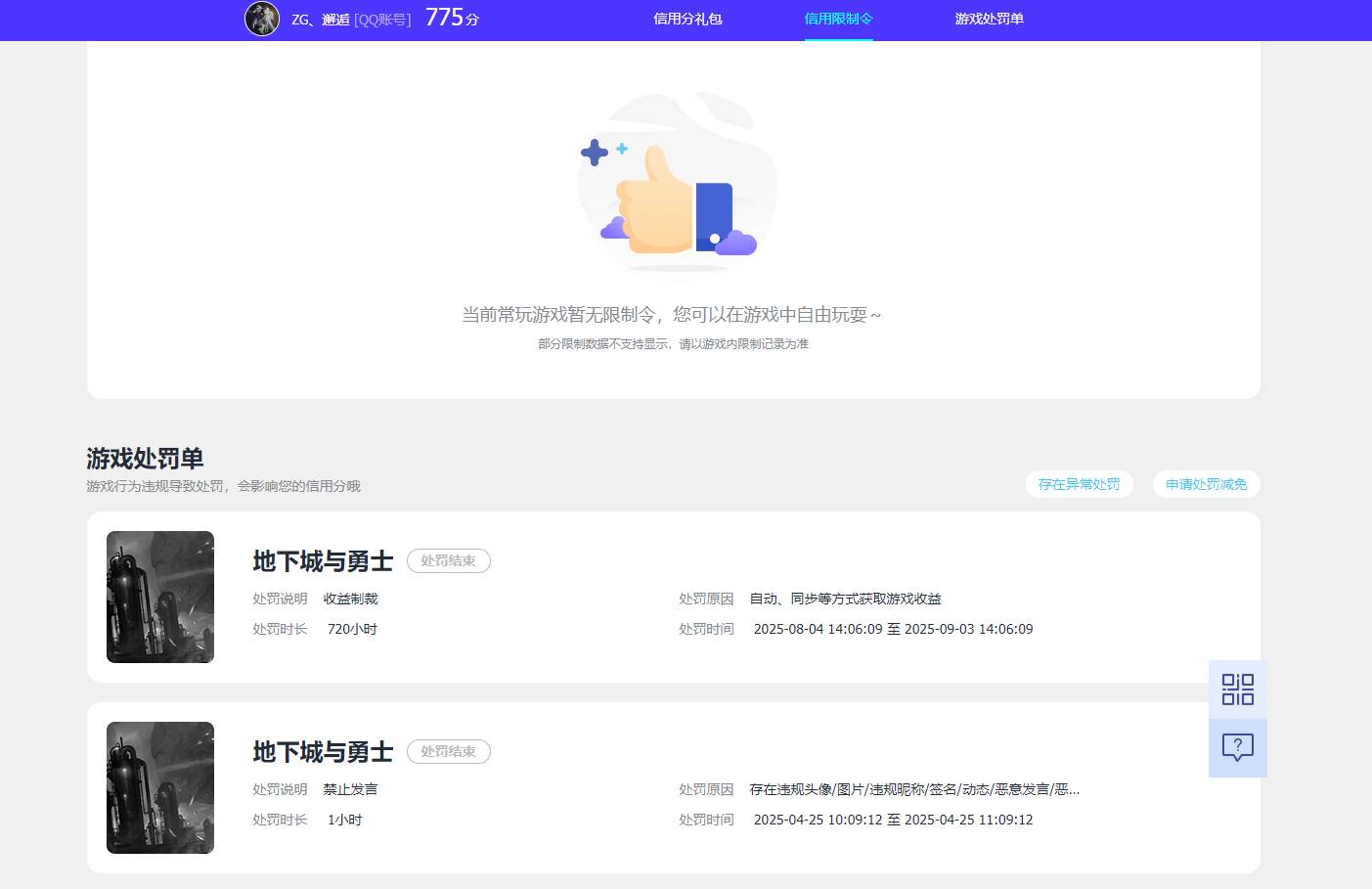Open the 游戏处罚单 tab
The width and height of the screenshot is (1372, 889).
coord(989,19)
